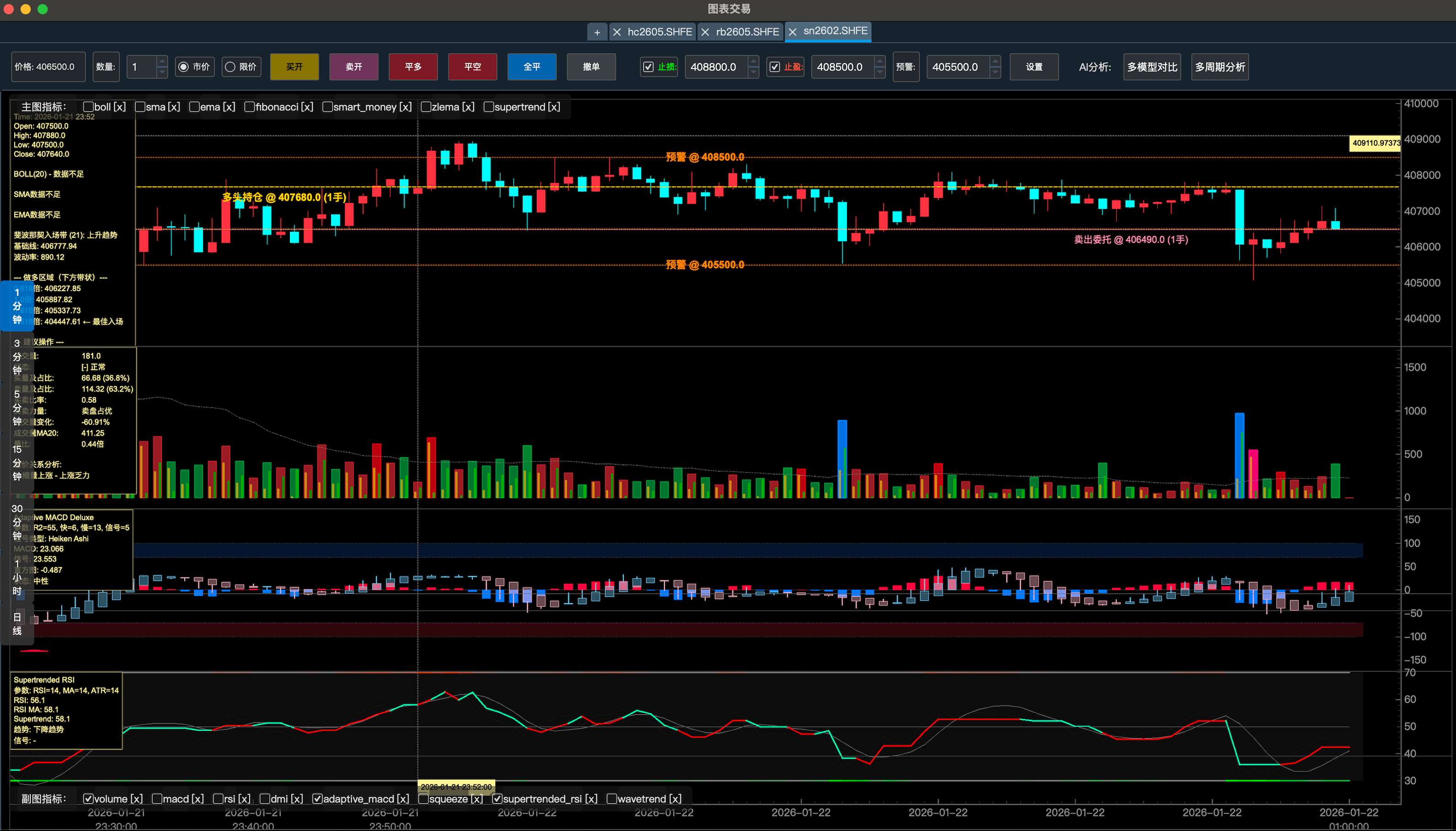Image resolution: width=1456 pixels, height=831 pixels.
Task: Close the sn2602.SHFE tab
Action: [792, 32]
